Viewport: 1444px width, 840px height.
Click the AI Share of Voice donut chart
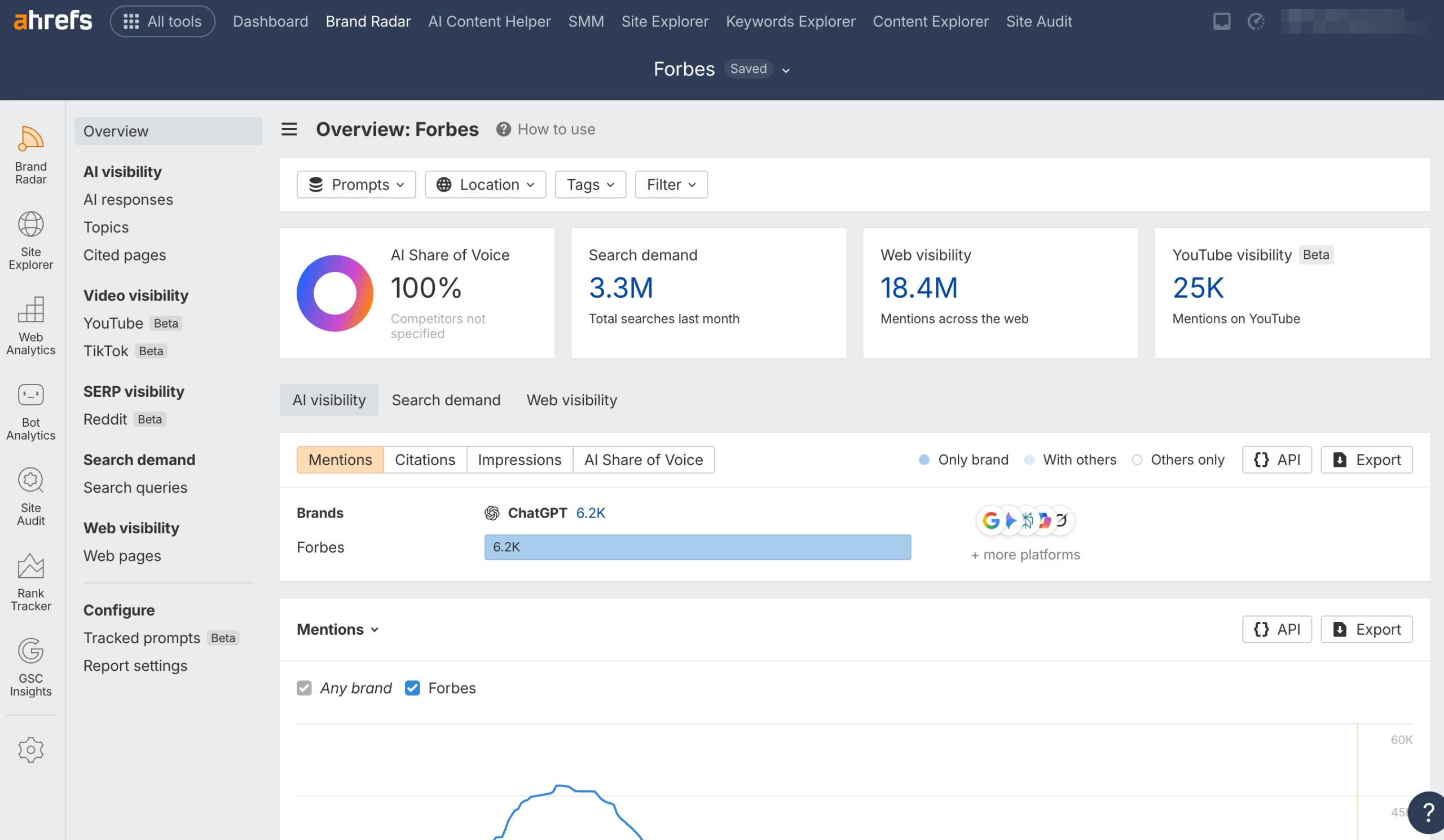point(335,293)
